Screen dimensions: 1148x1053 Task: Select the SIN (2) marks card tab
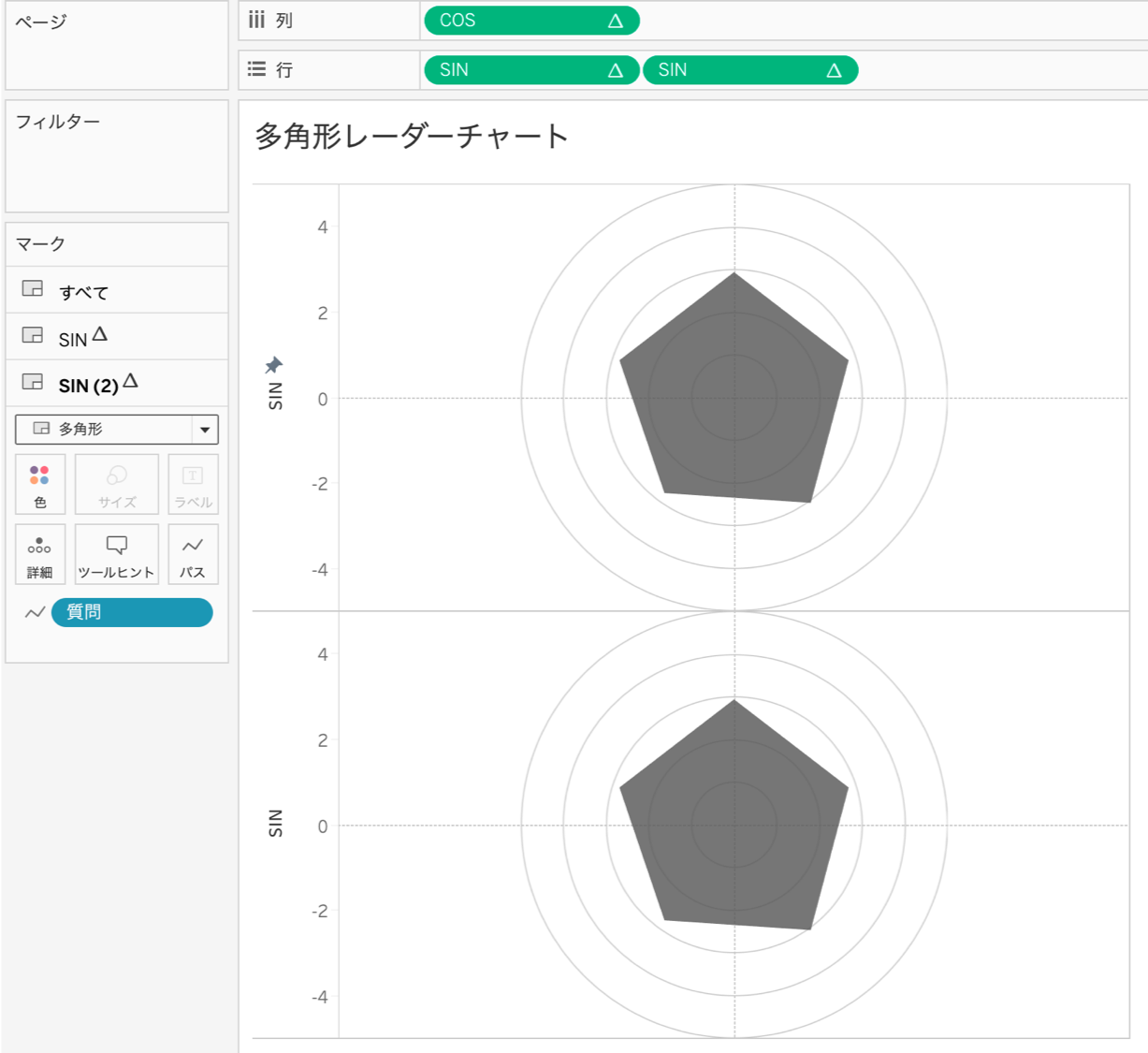point(117,383)
